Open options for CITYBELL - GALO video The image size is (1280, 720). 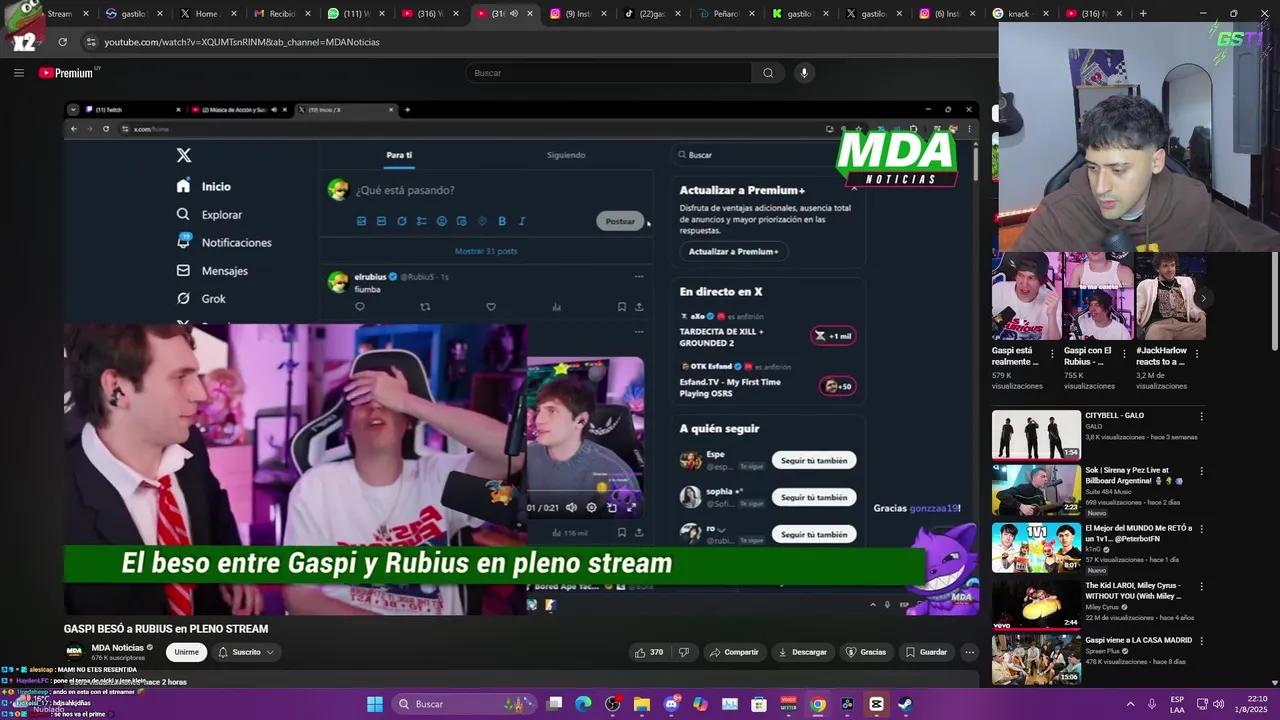point(1202,416)
